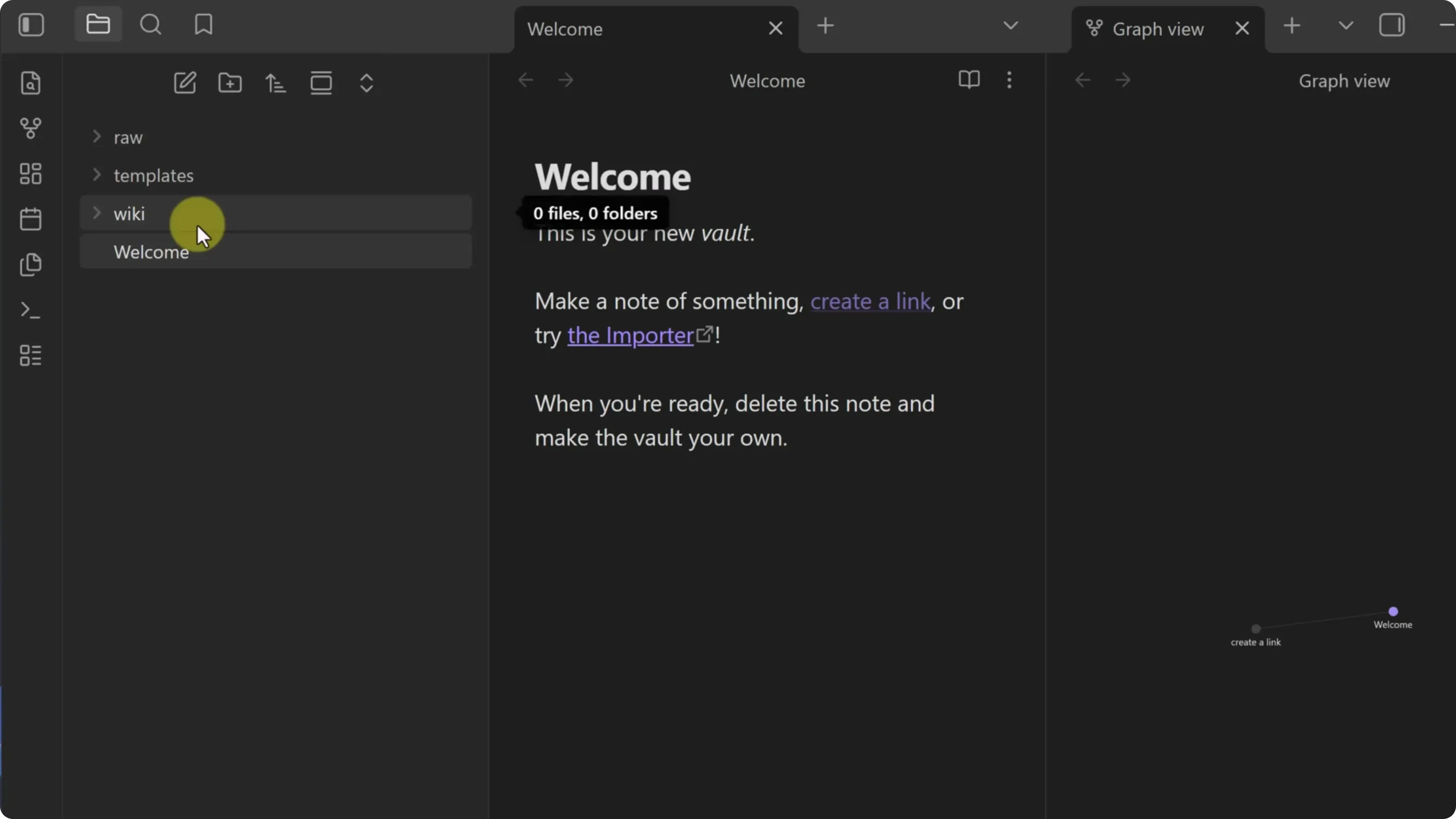The height and width of the screenshot is (819, 1456).
Task: Open more options for the Welcome note
Action: 1010,80
